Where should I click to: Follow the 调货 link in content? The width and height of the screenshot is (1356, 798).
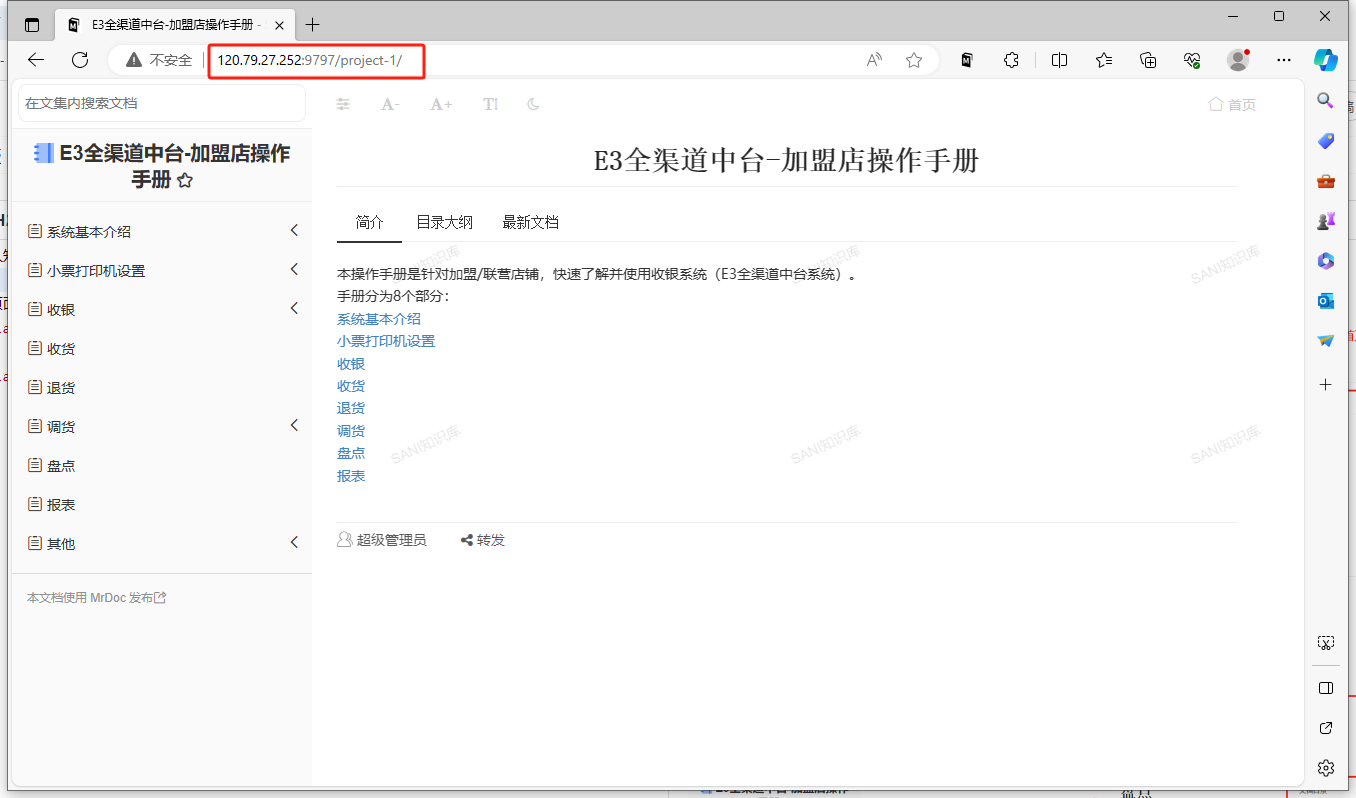[351, 431]
